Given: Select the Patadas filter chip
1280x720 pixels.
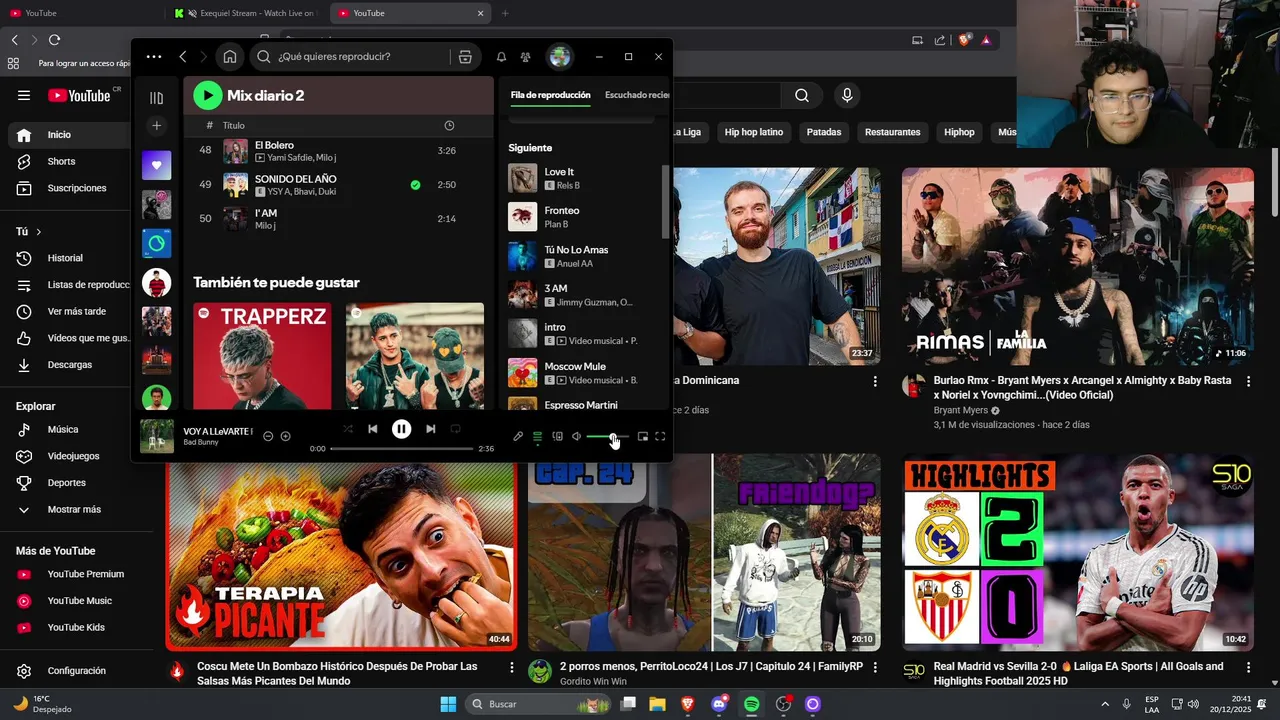Looking at the screenshot, I should (824, 132).
